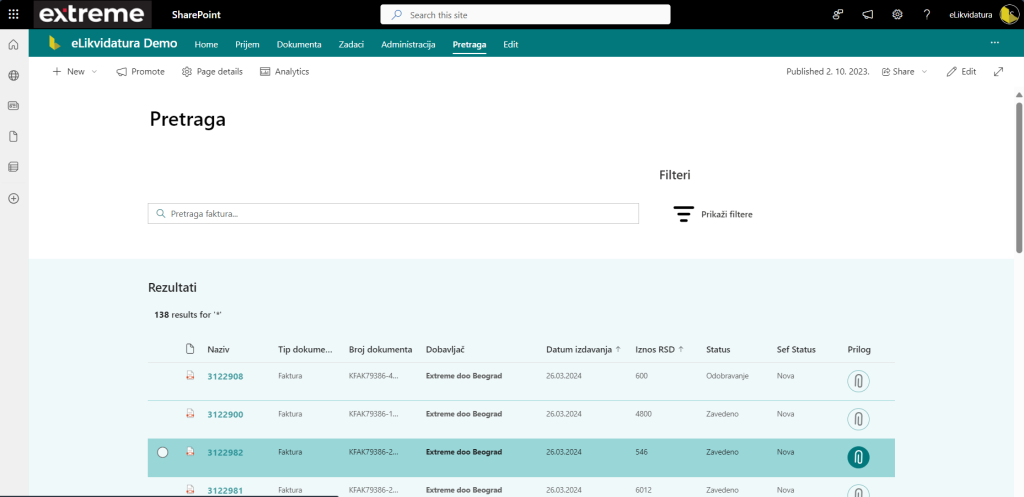This screenshot has width=1024, height=497.
Task: Expand the New dropdown in command bar
Action: [94, 72]
